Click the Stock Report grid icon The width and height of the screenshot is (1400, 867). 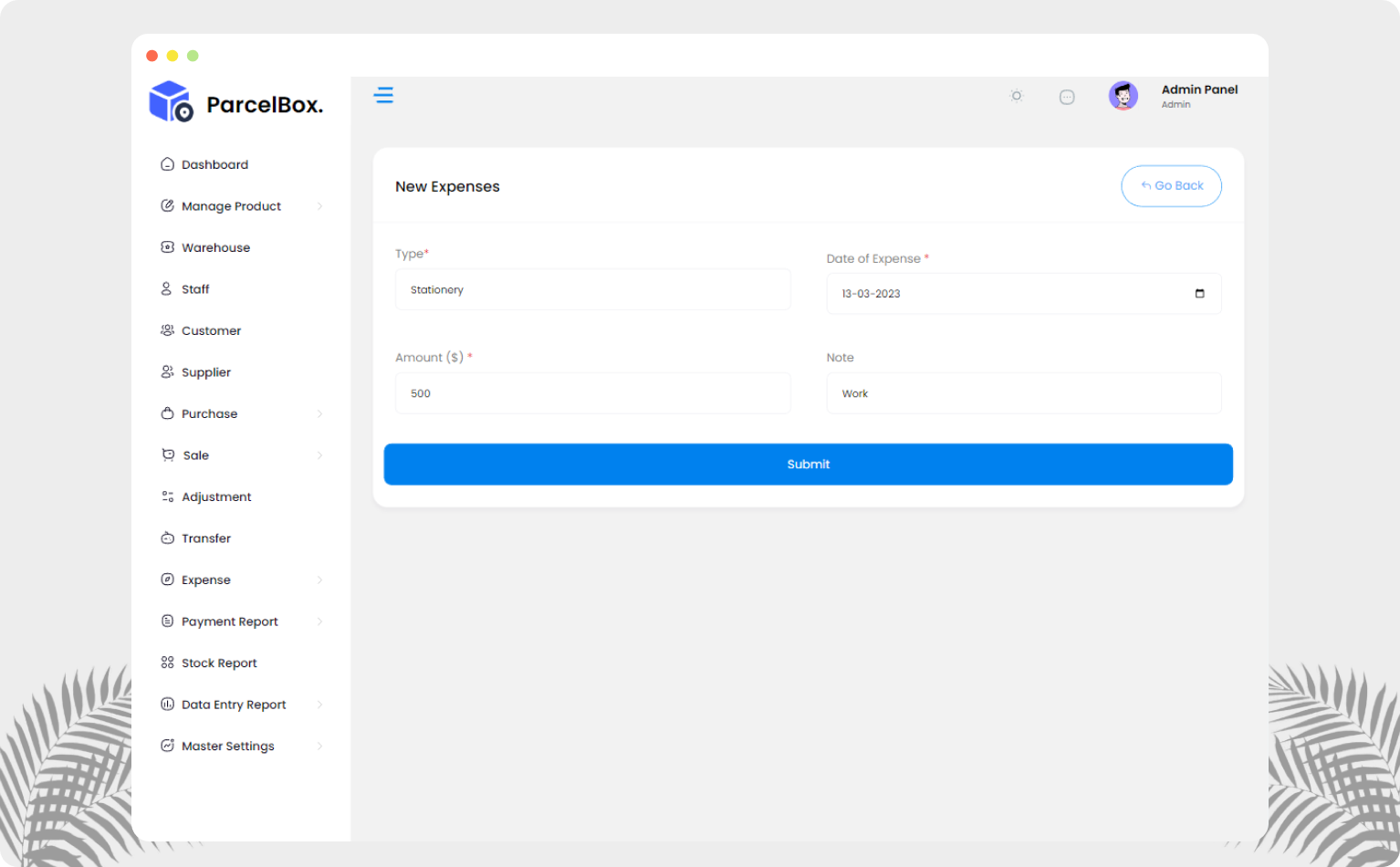pos(167,662)
